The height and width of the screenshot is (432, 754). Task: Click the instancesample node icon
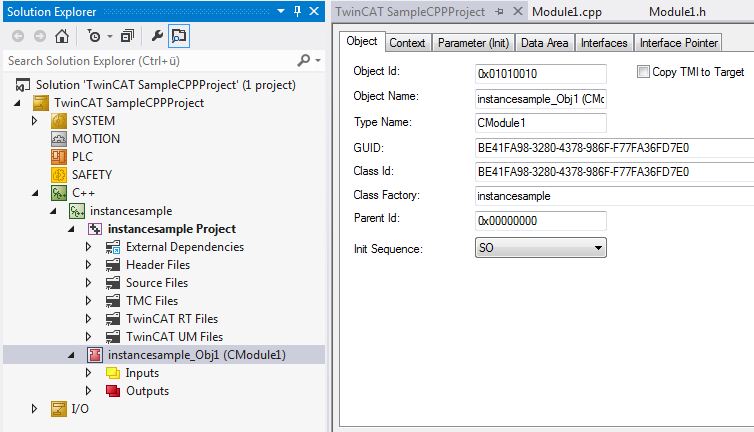click(77, 211)
